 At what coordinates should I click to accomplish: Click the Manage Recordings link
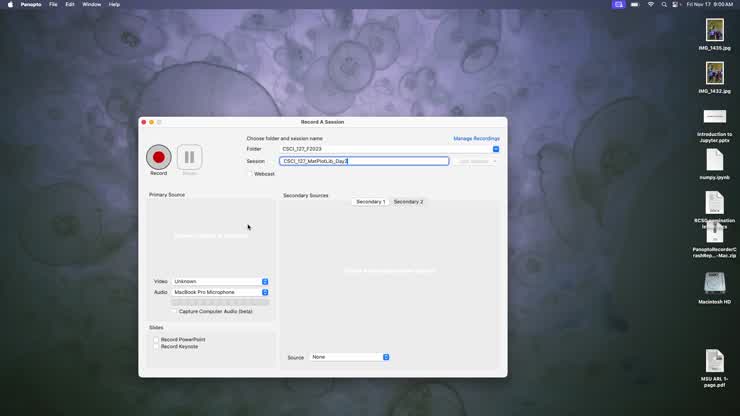coord(476,138)
